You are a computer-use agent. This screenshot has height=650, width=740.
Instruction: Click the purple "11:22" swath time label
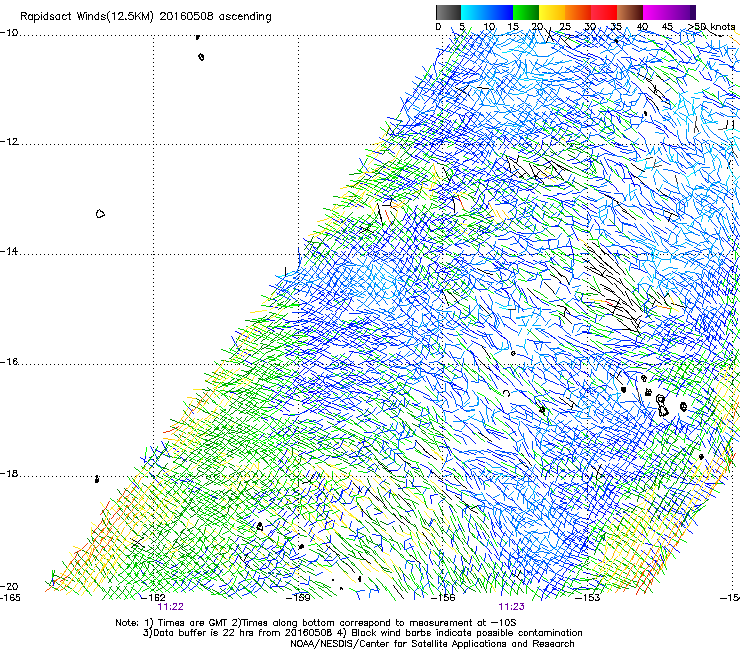[x=170, y=607]
